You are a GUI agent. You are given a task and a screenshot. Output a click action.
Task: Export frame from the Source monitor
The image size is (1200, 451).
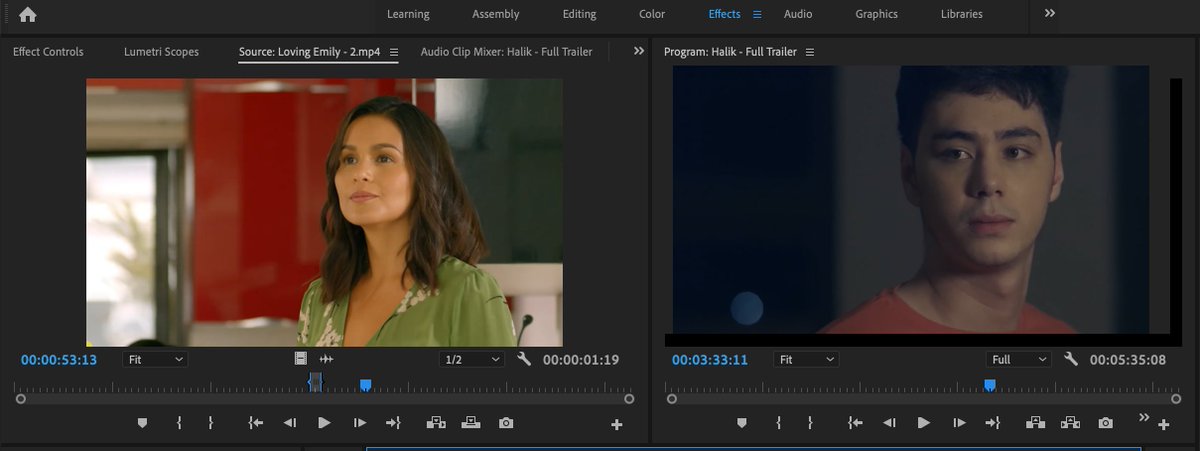(x=506, y=423)
